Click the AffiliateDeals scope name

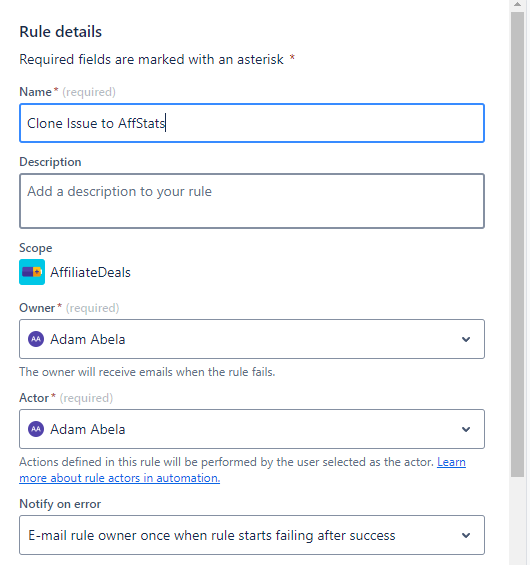[x=90, y=272]
